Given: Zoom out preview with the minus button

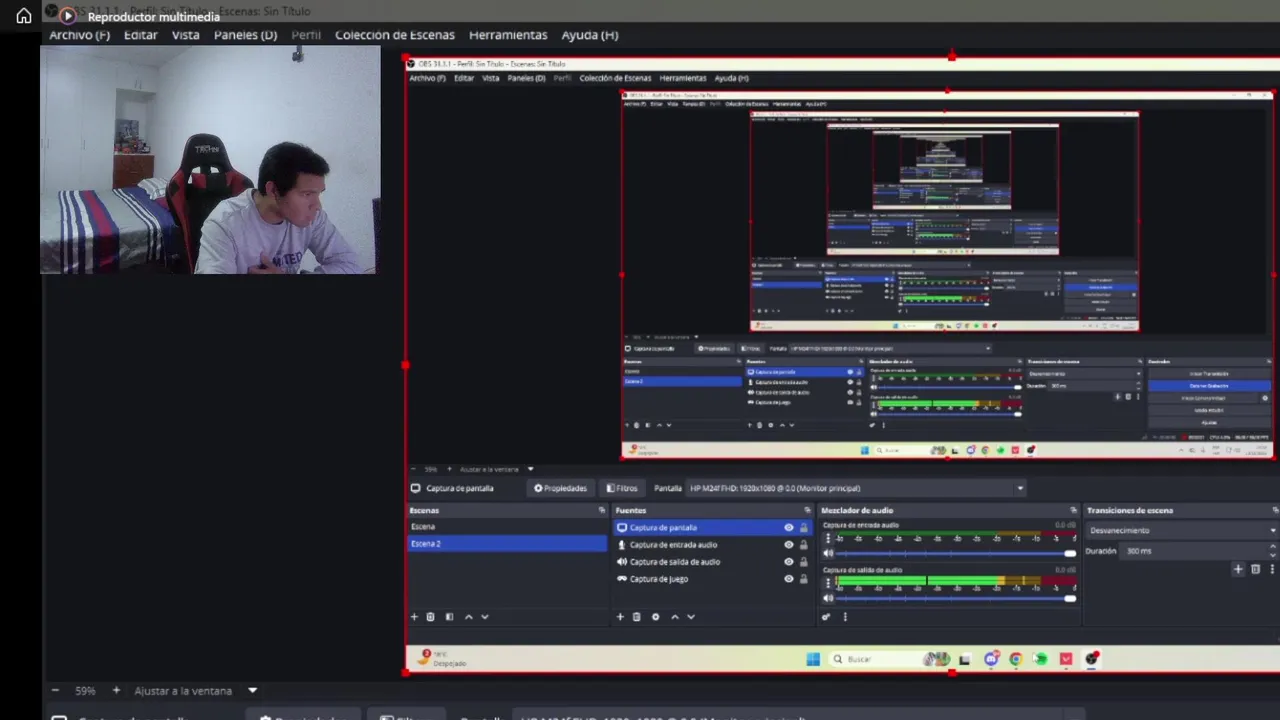Looking at the screenshot, I should click(x=55, y=691).
